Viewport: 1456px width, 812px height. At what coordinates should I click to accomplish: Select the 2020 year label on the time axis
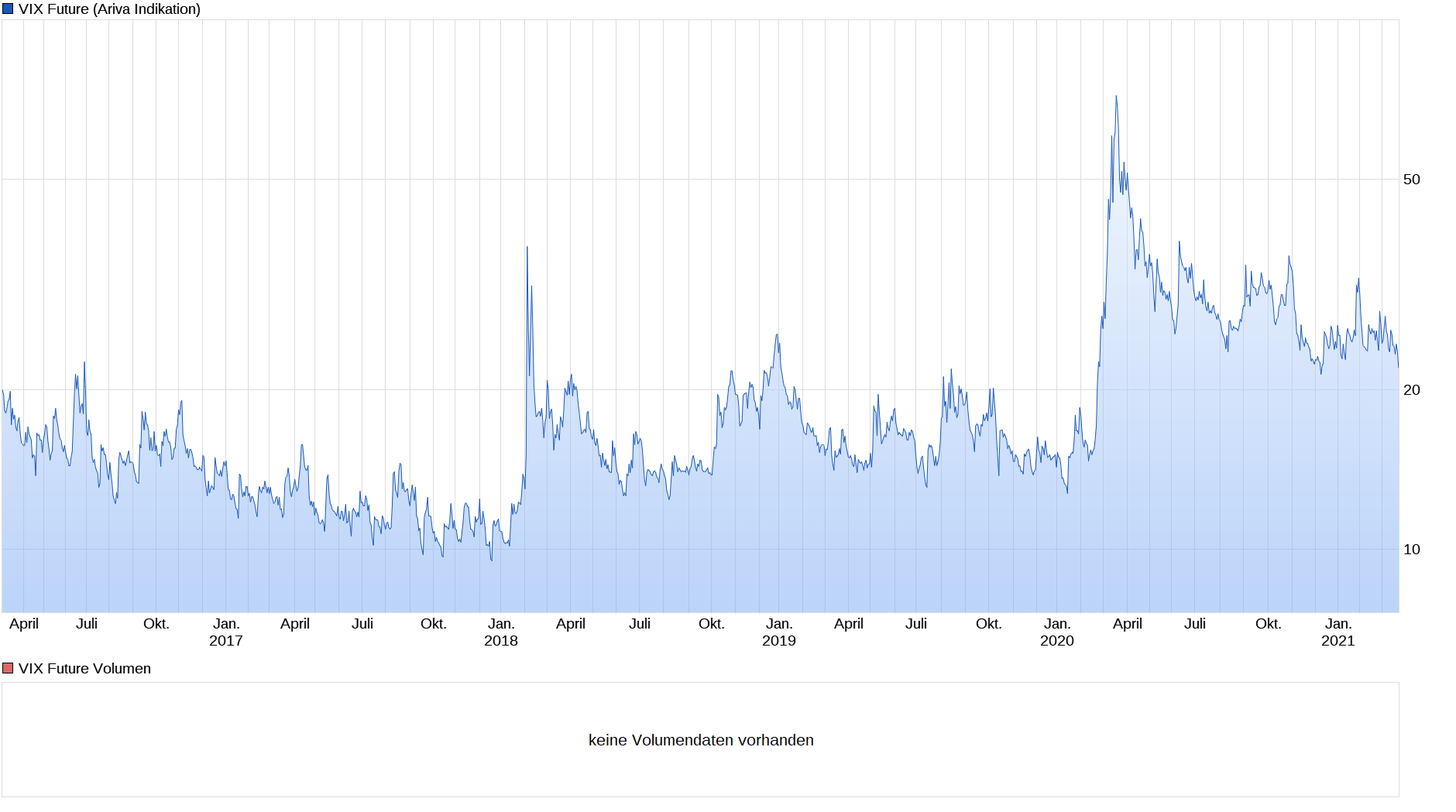point(1057,641)
